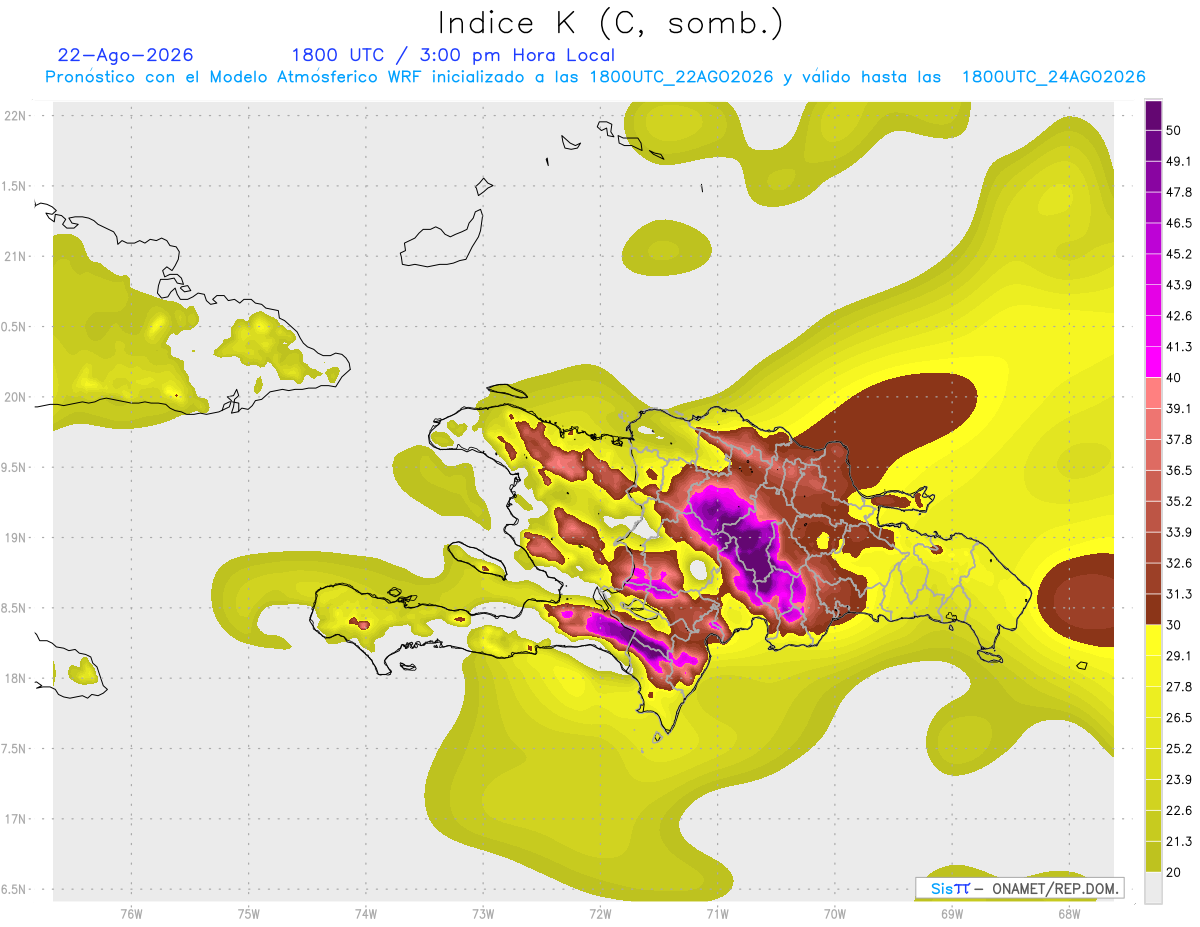Click the '40' color bar label

tap(1174, 378)
